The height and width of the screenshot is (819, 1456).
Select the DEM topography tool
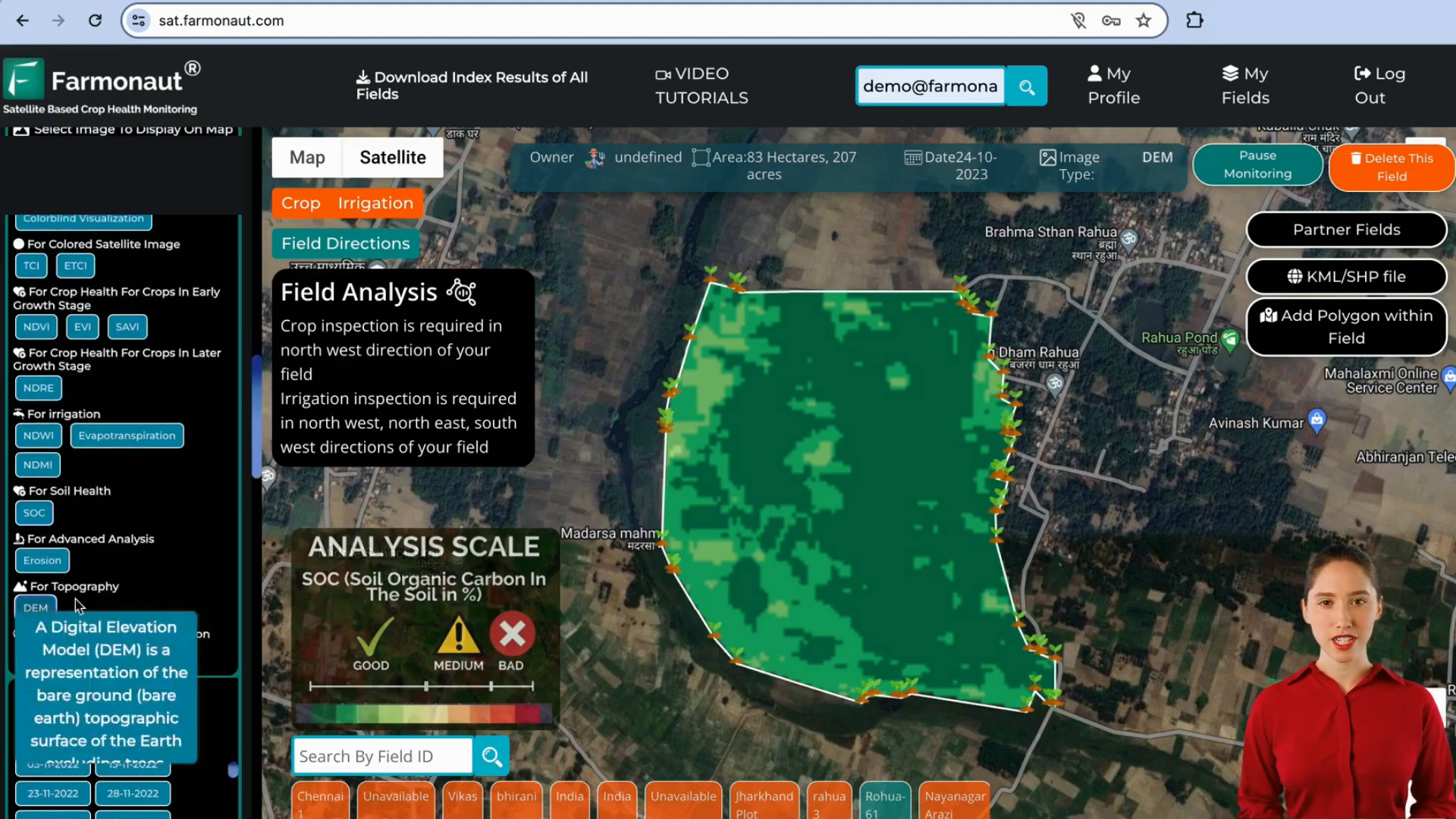click(35, 608)
